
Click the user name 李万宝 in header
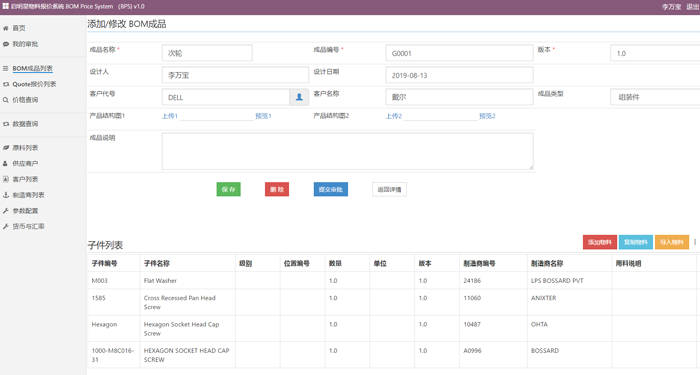click(671, 7)
